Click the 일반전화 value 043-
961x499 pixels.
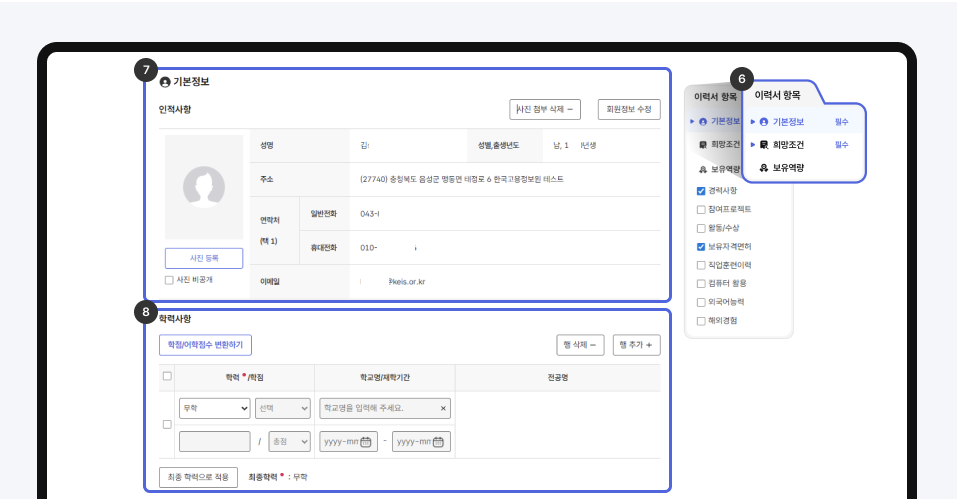pyautogui.click(x=370, y=214)
